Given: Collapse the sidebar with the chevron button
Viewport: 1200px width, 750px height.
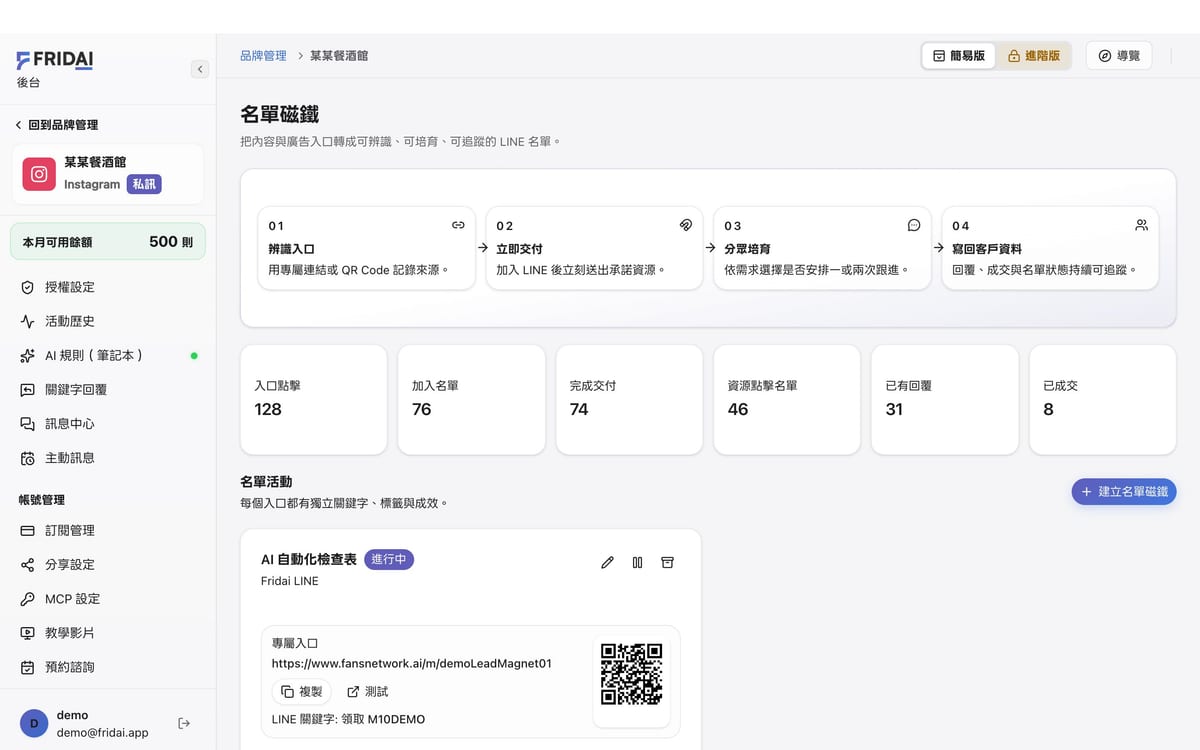Looking at the screenshot, I should coord(200,69).
